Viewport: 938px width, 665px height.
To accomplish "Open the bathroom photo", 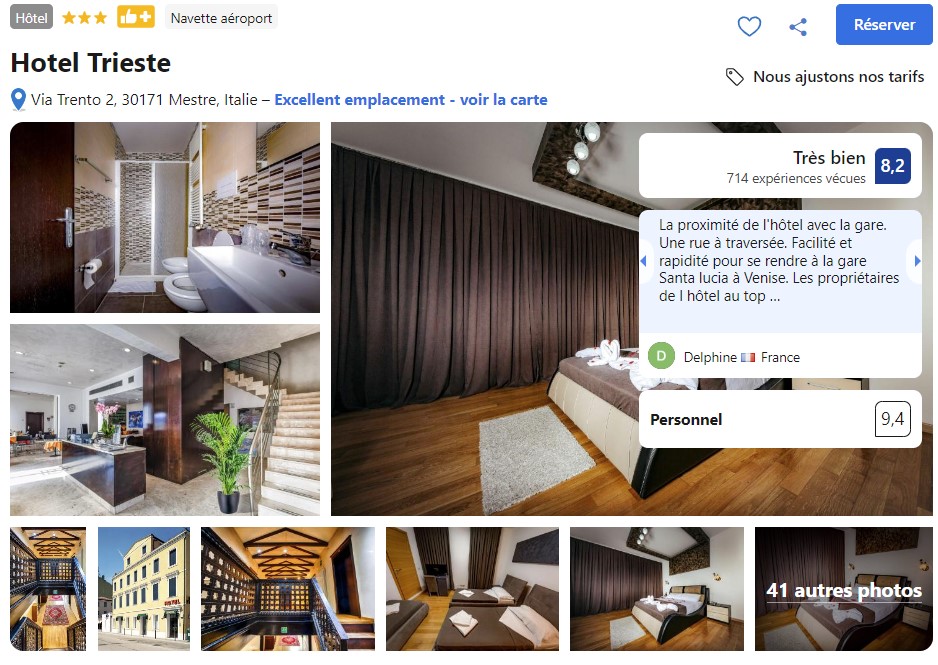I will (x=165, y=218).
